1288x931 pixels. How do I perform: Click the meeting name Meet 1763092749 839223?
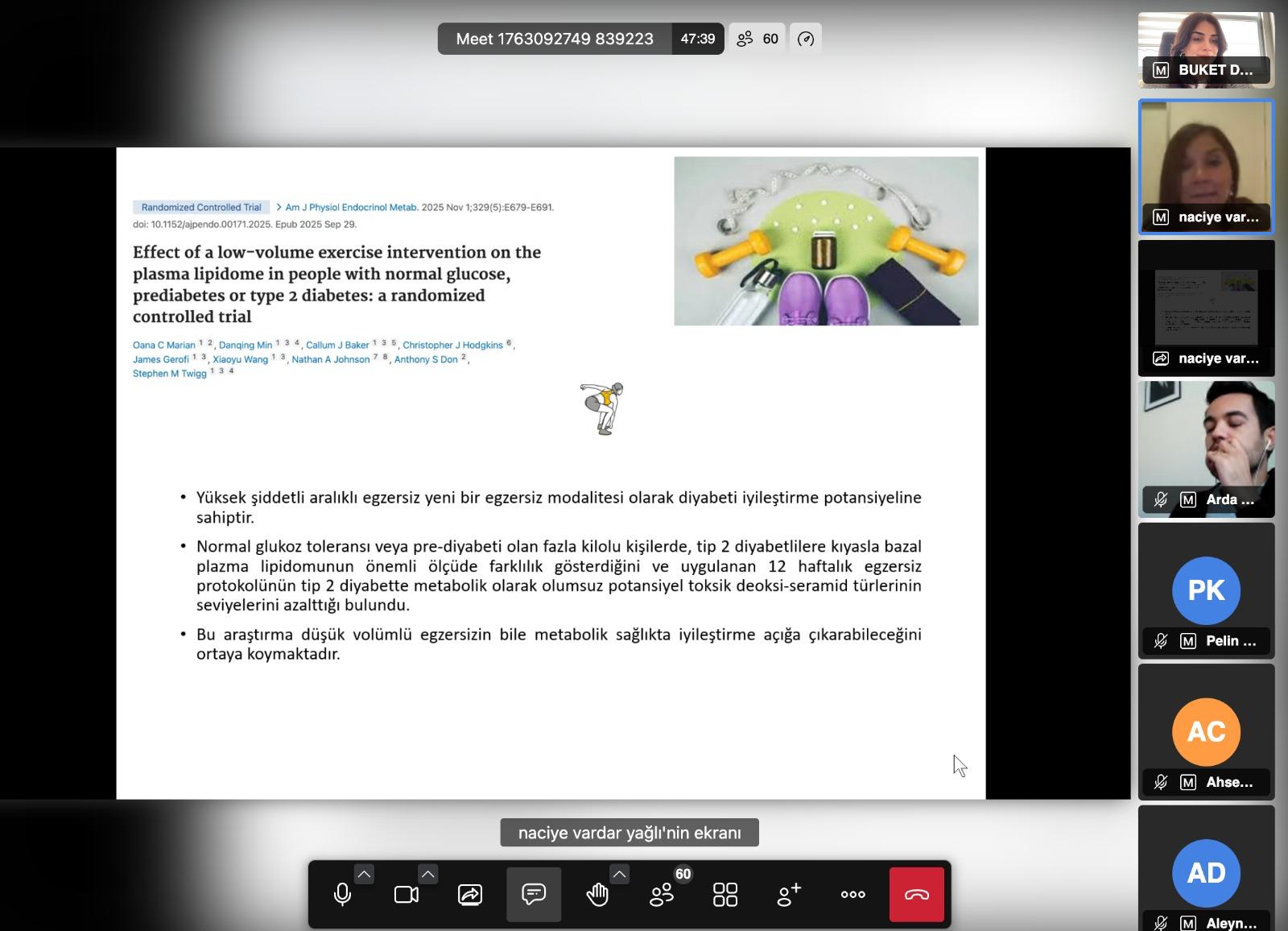[555, 39]
